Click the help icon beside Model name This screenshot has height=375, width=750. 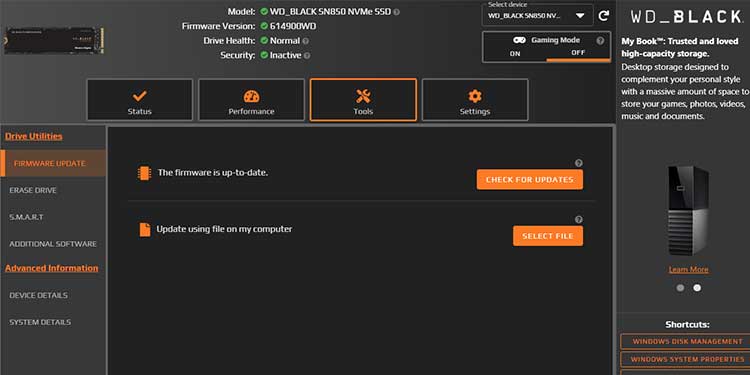(x=397, y=11)
